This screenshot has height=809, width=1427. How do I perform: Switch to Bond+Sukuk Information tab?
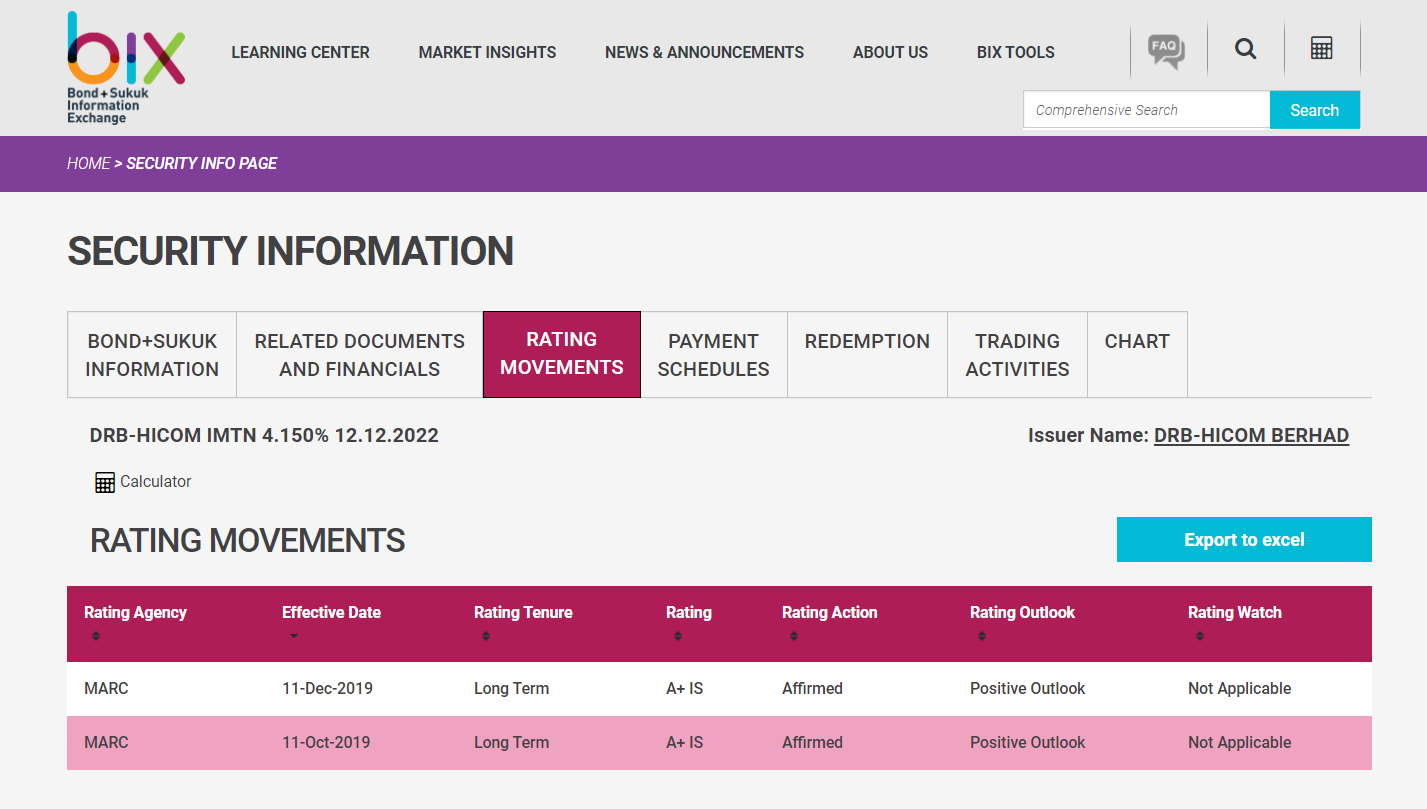[x=152, y=355]
